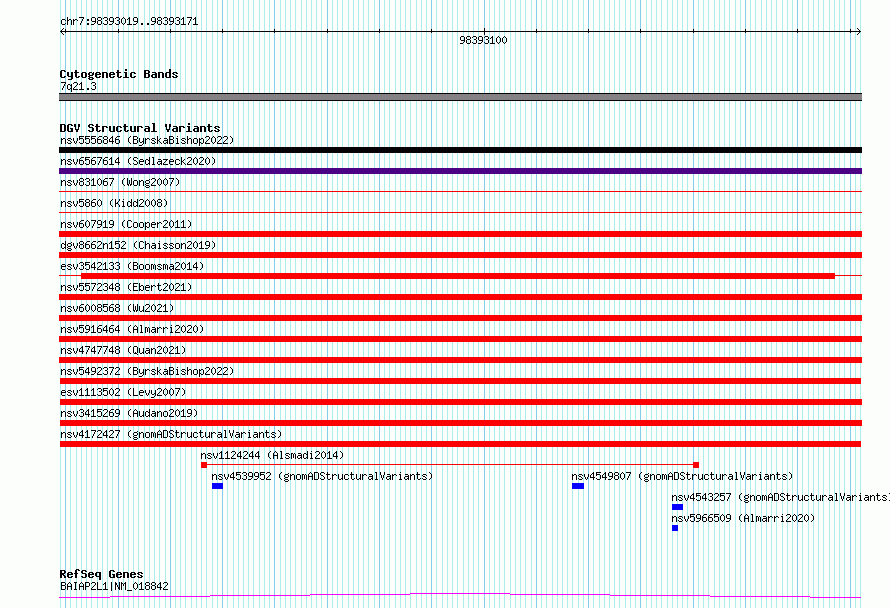Select variant nsv4543257 (gnomADStructuralVariants) label
The width and height of the screenshot is (890, 608).
[780, 497]
